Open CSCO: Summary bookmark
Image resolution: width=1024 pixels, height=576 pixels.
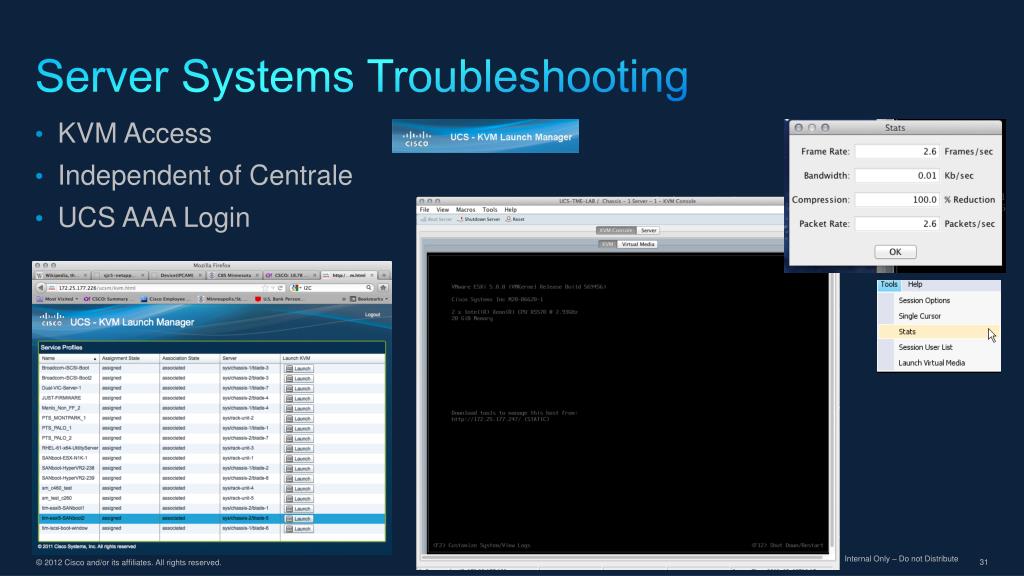coord(106,299)
